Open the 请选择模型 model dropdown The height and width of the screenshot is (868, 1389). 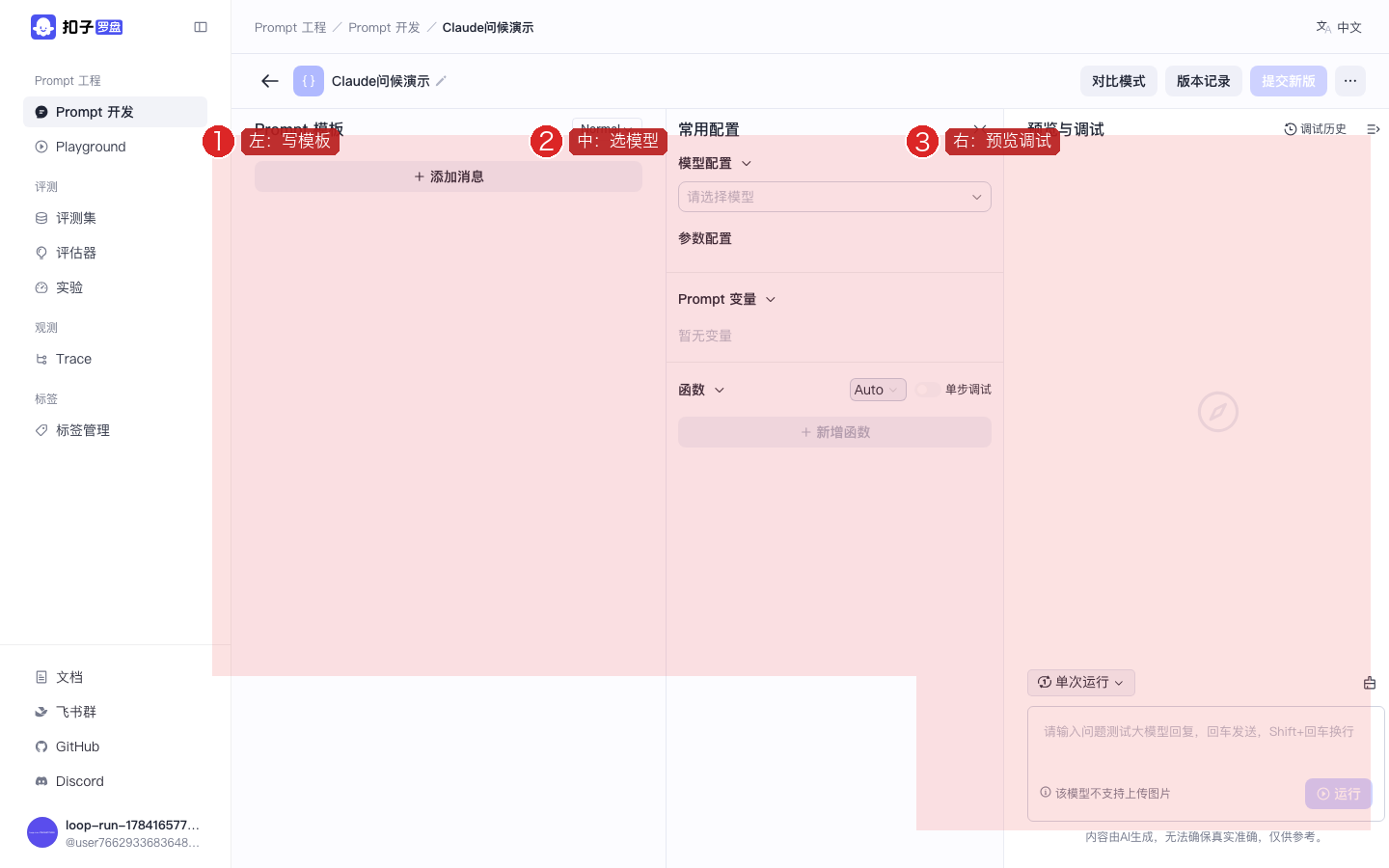[x=834, y=197]
